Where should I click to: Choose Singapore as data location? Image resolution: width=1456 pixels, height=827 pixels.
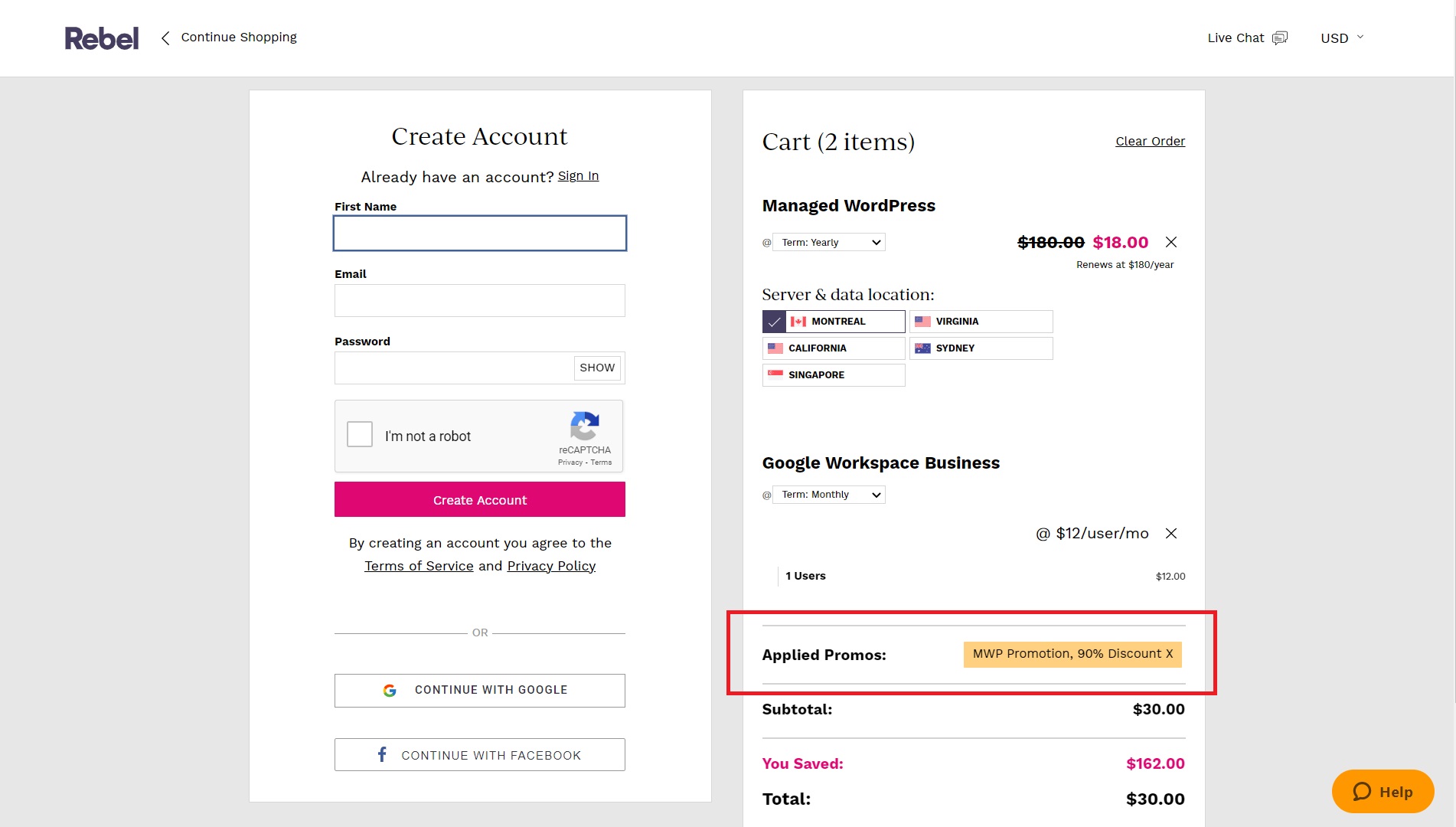(x=833, y=375)
